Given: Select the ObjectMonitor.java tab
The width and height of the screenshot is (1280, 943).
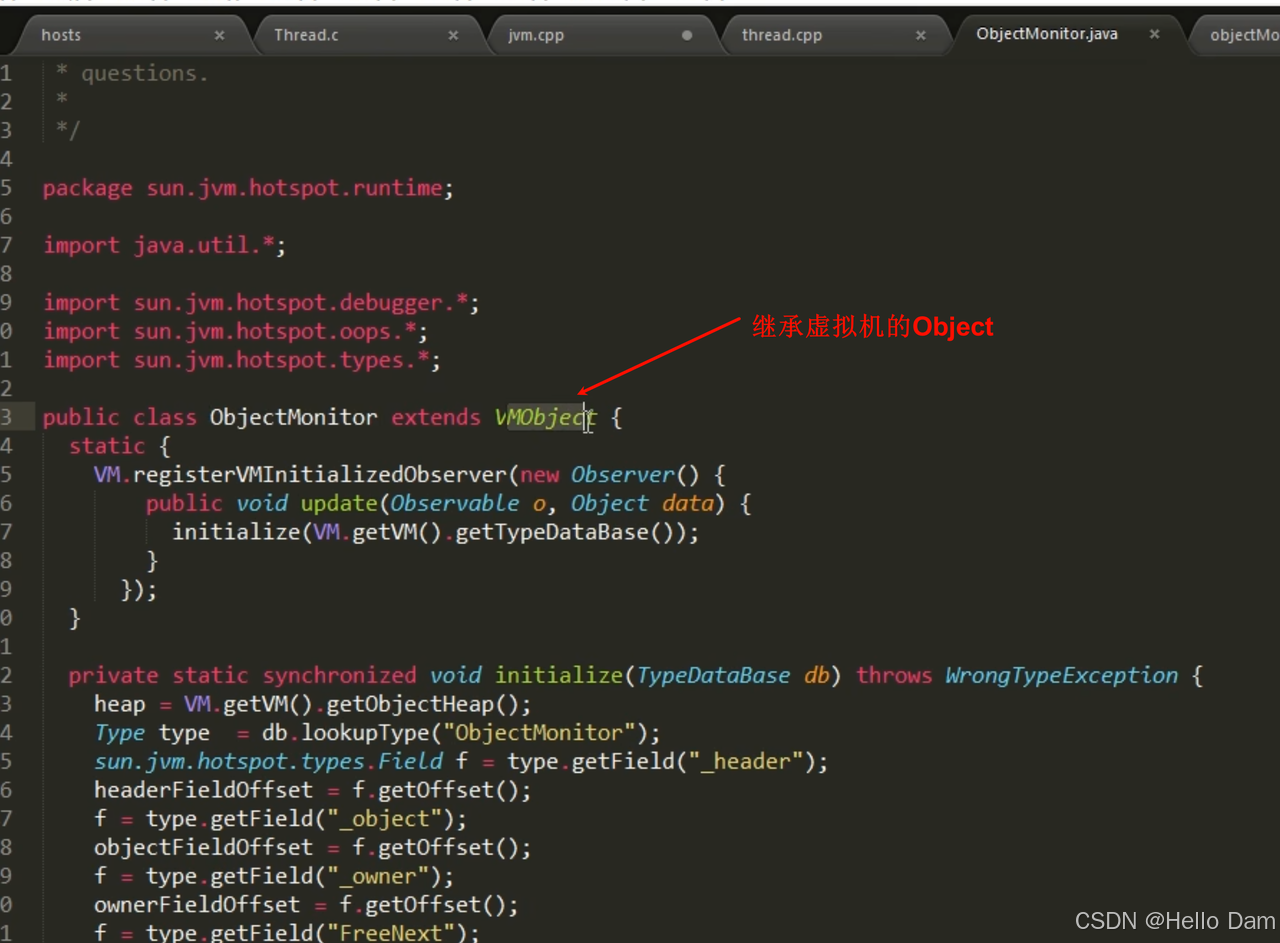Looking at the screenshot, I should [x=1047, y=34].
